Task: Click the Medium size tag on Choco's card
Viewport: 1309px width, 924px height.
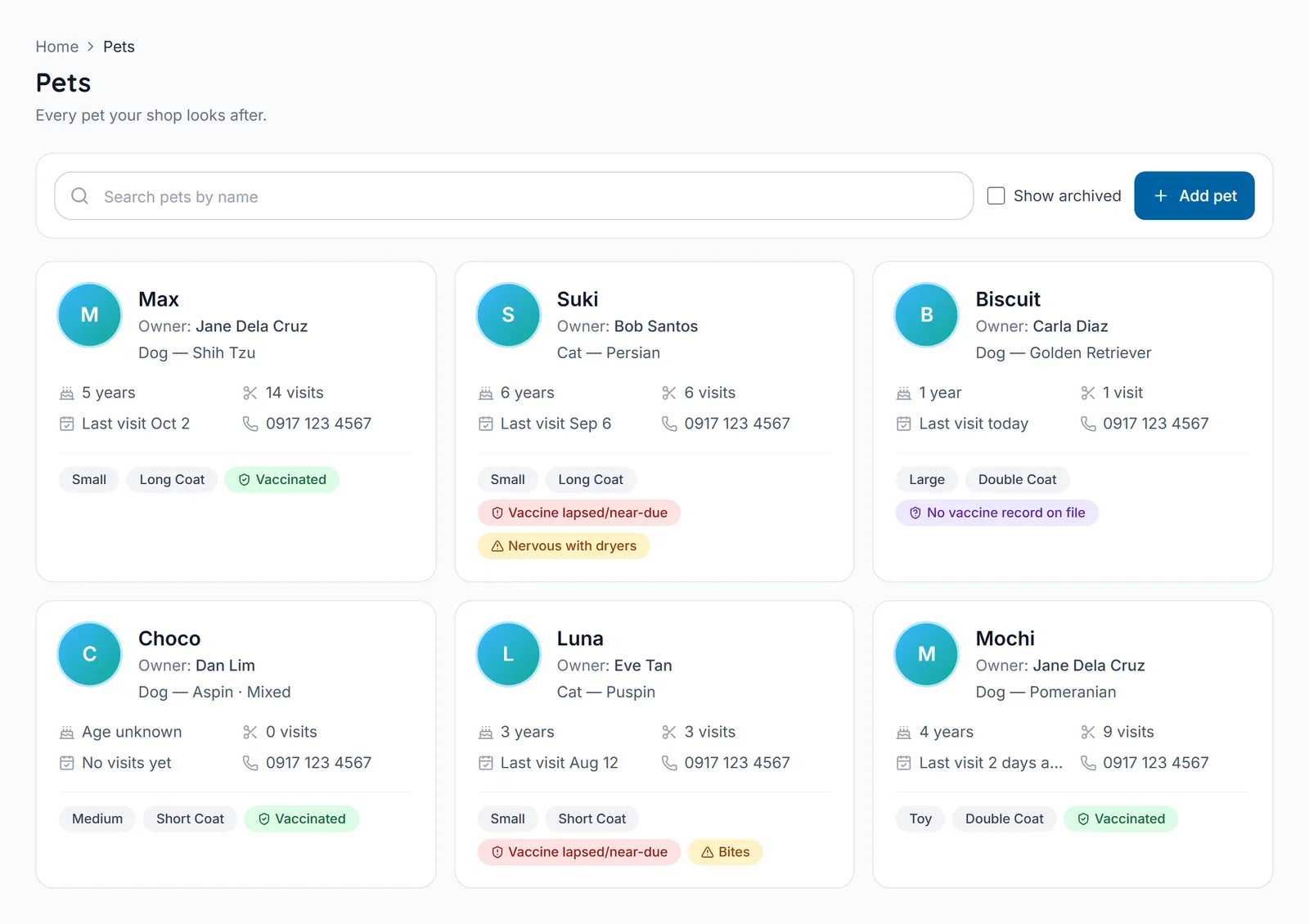Action: point(97,819)
